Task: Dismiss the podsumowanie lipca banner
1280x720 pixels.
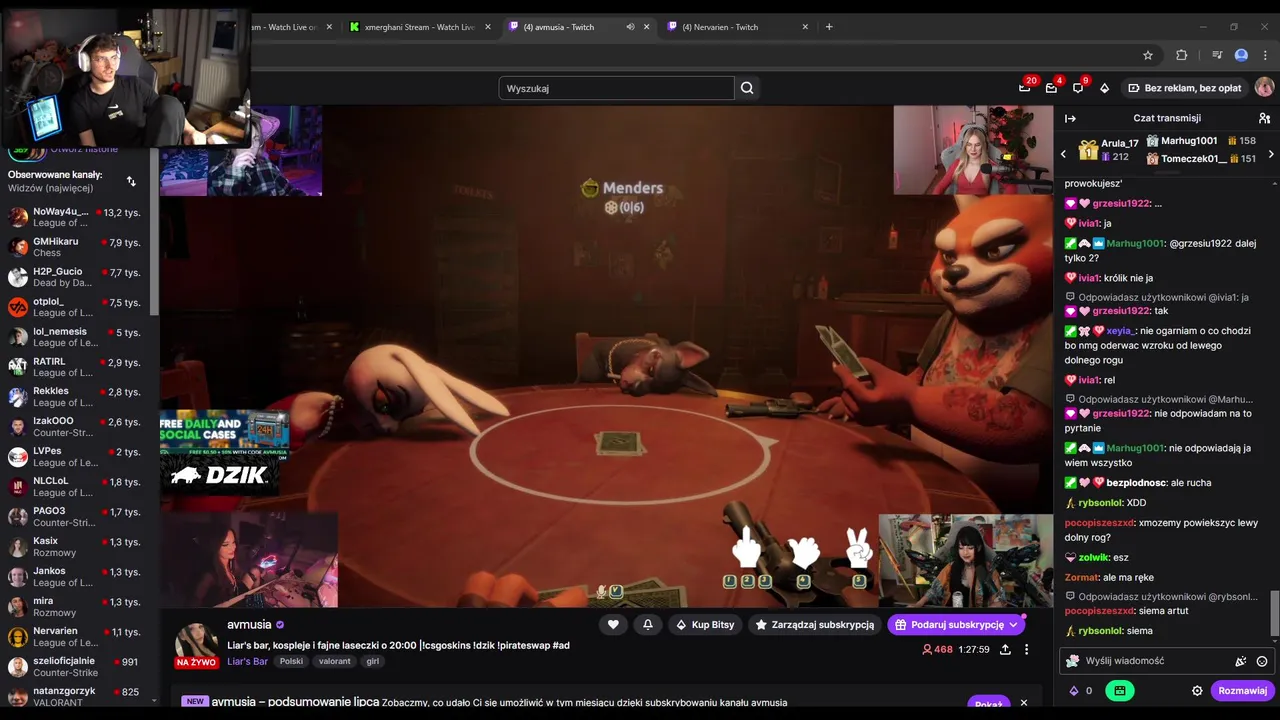Action: [1023, 703]
